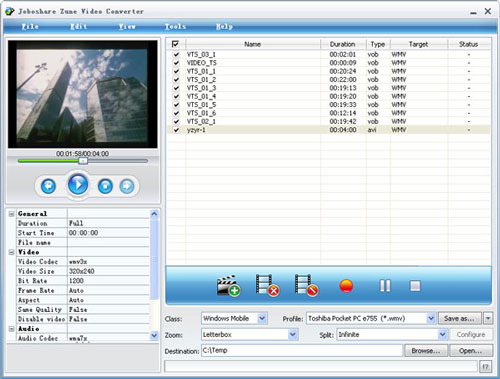Click the Browse... button
Image resolution: width=500 pixels, height=379 pixels.
(x=426, y=351)
